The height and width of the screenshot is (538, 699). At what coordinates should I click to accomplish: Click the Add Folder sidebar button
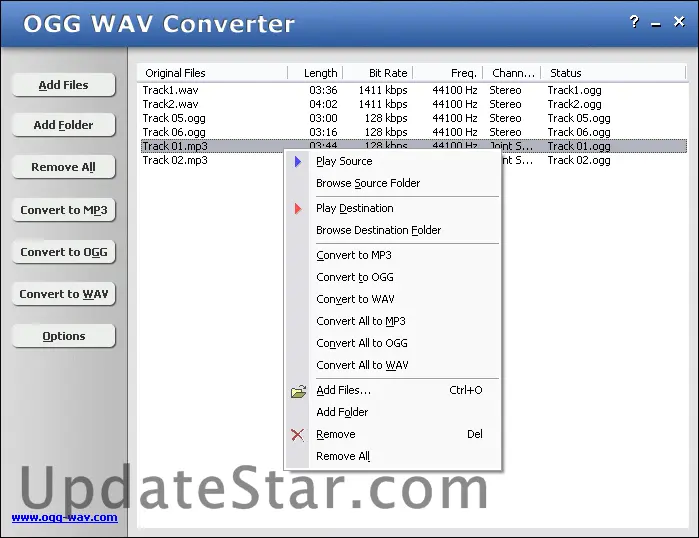tap(63, 125)
